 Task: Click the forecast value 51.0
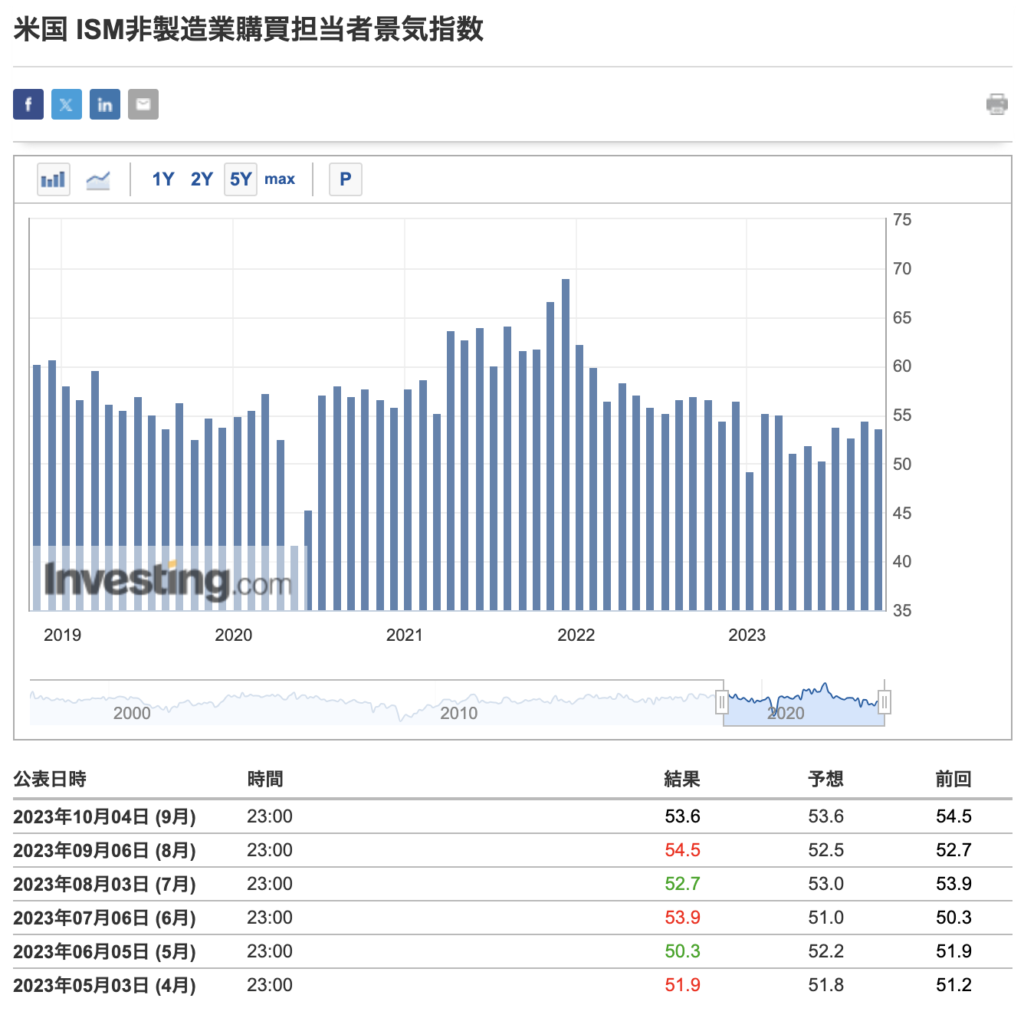pos(825,918)
